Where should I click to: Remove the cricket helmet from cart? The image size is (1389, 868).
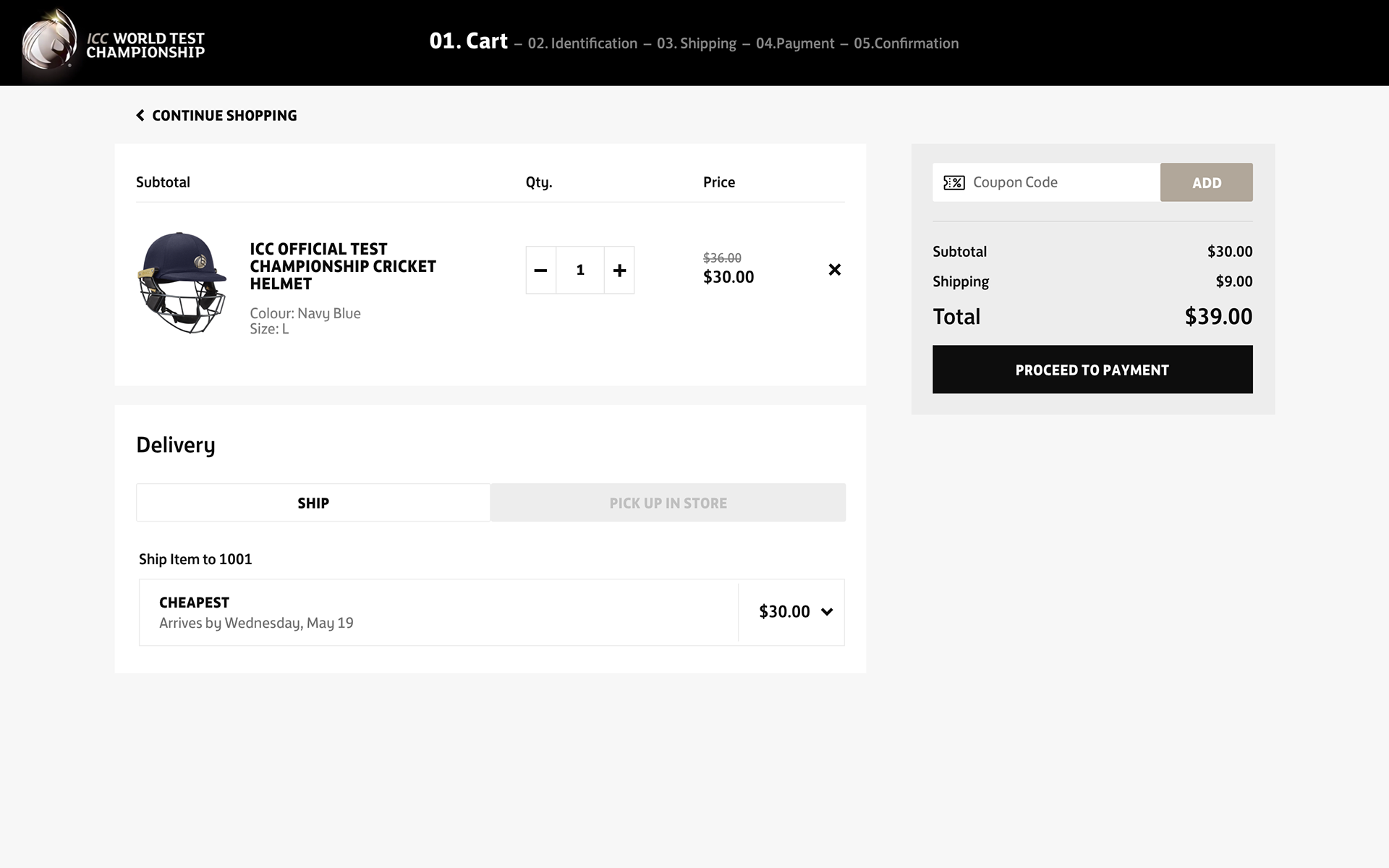point(834,270)
